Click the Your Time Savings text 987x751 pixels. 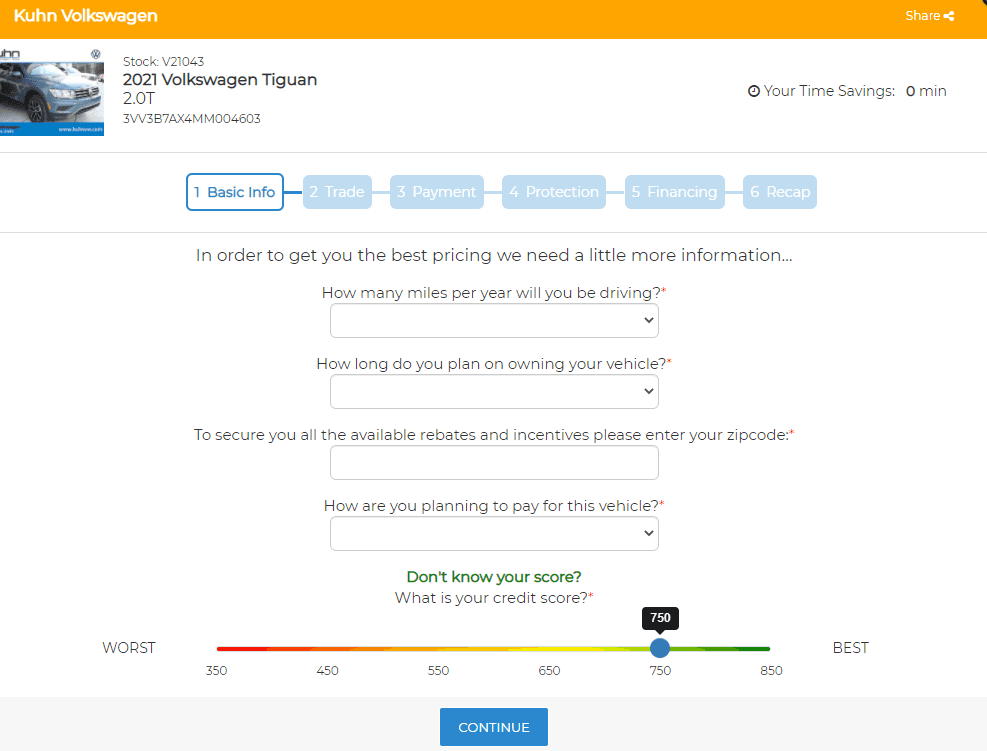(x=829, y=91)
